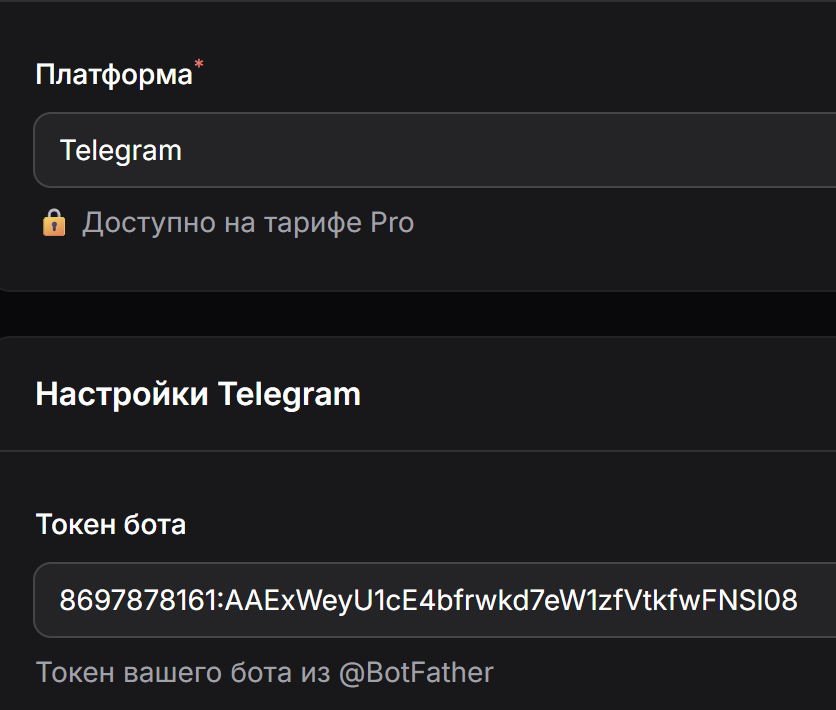The image size is (836, 710).
Task: Click the lock icon beside the Pro notice
Action: point(53,222)
